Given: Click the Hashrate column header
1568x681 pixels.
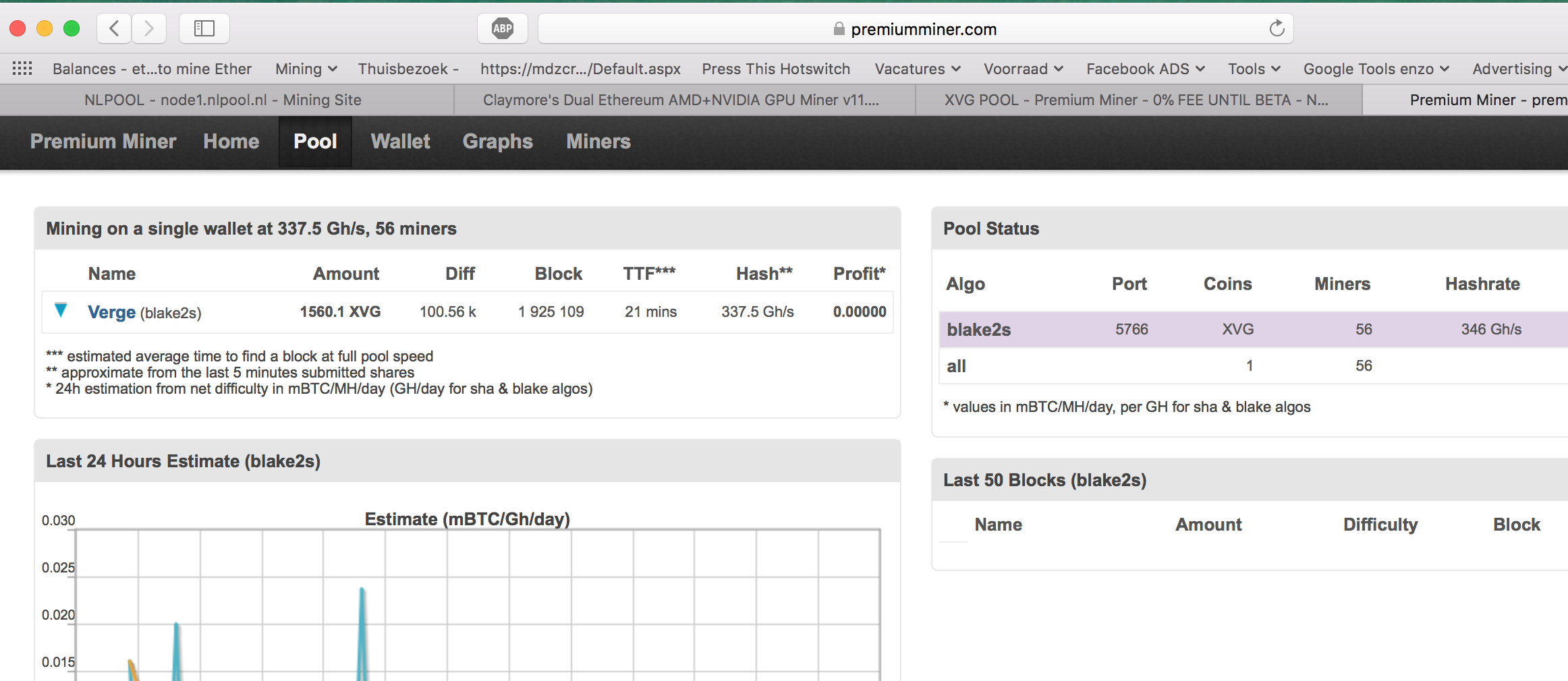Looking at the screenshot, I should [x=1482, y=284].
